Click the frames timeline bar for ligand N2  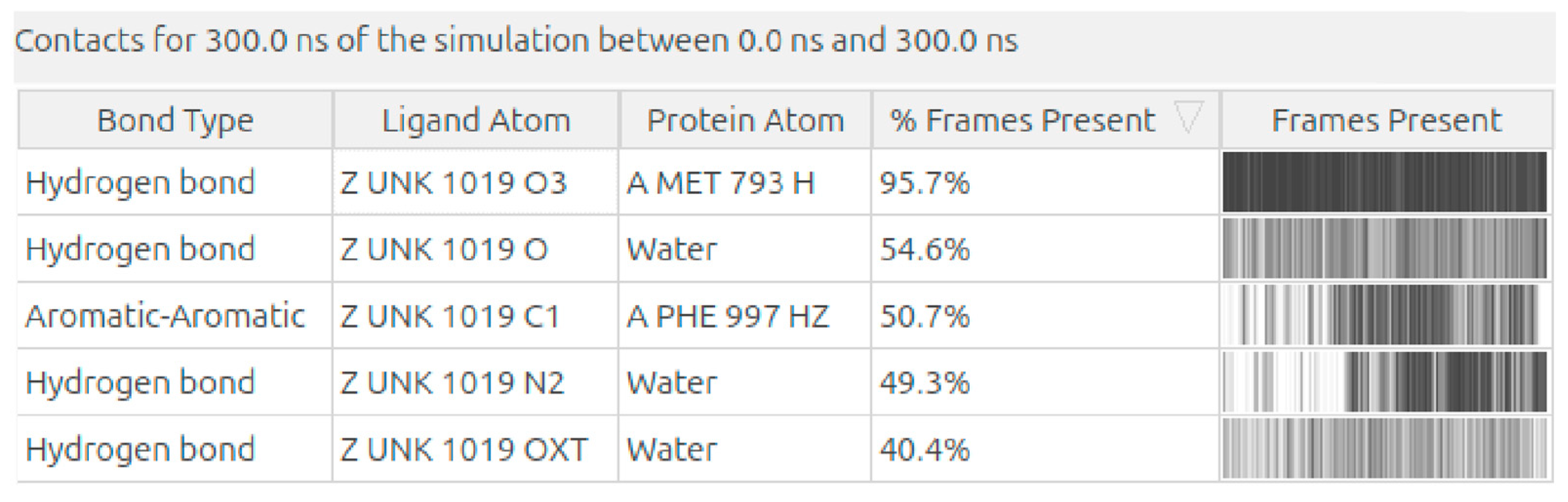(x=1385, y=383)
